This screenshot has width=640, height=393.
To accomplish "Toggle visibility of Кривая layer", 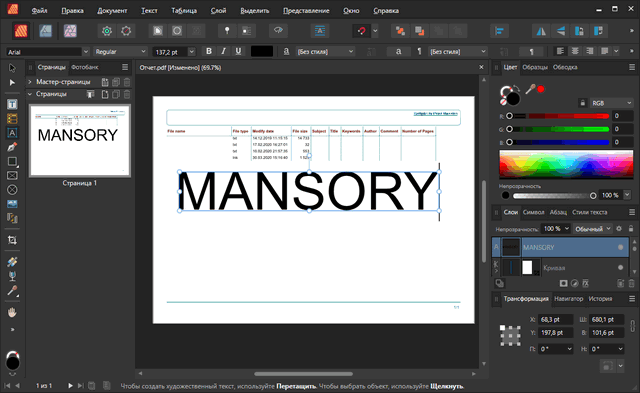I will pos(620,268).
